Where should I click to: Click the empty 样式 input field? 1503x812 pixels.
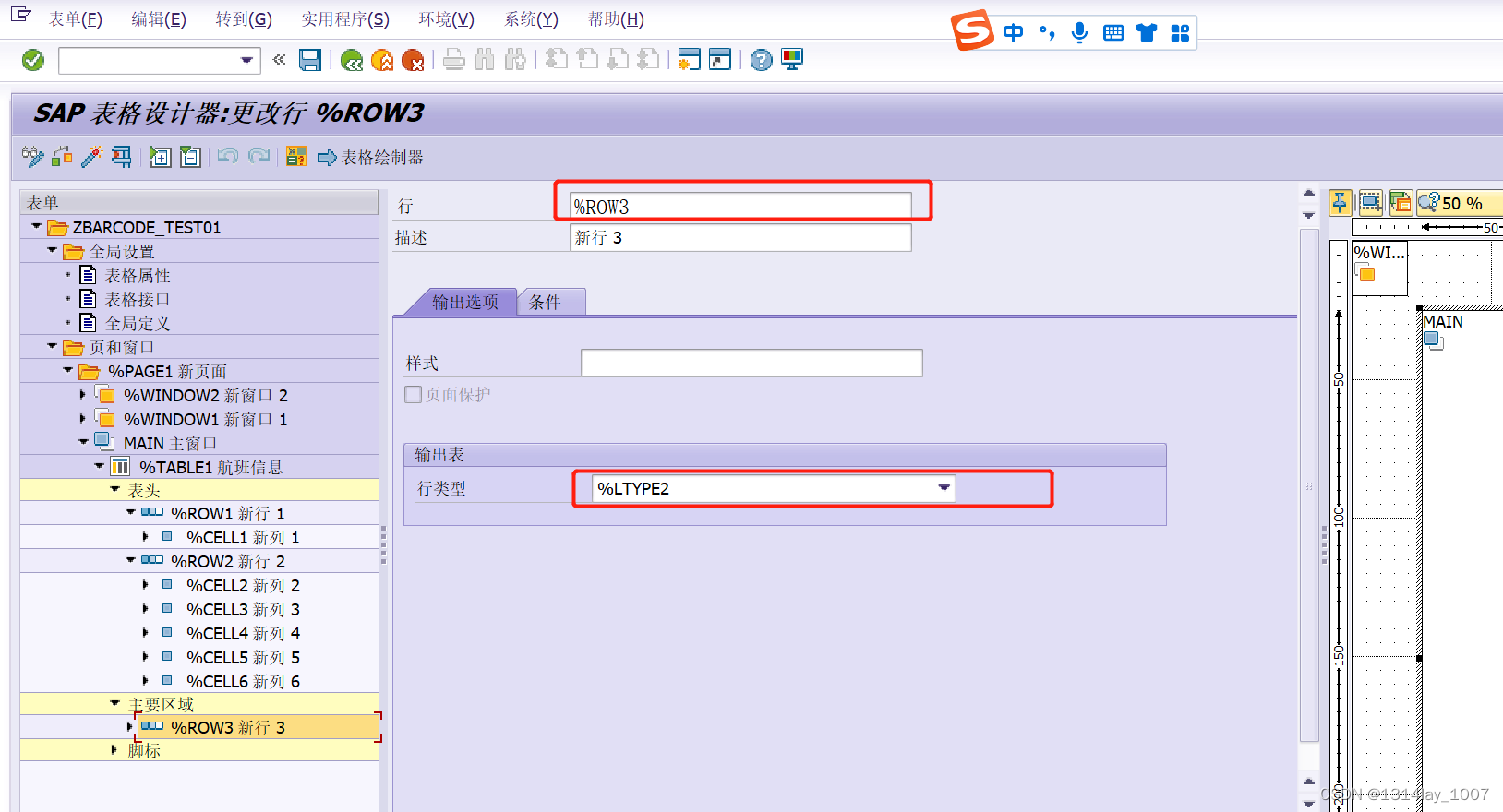tap(751, 363)
